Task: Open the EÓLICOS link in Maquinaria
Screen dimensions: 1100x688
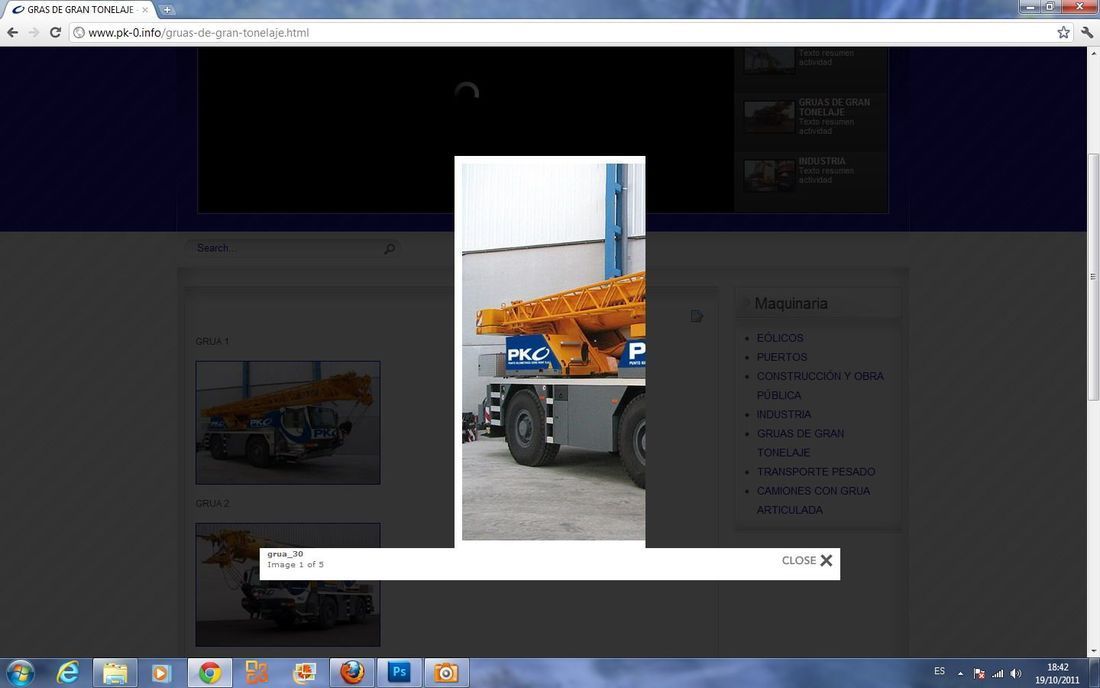Action: tap(780, 338)
